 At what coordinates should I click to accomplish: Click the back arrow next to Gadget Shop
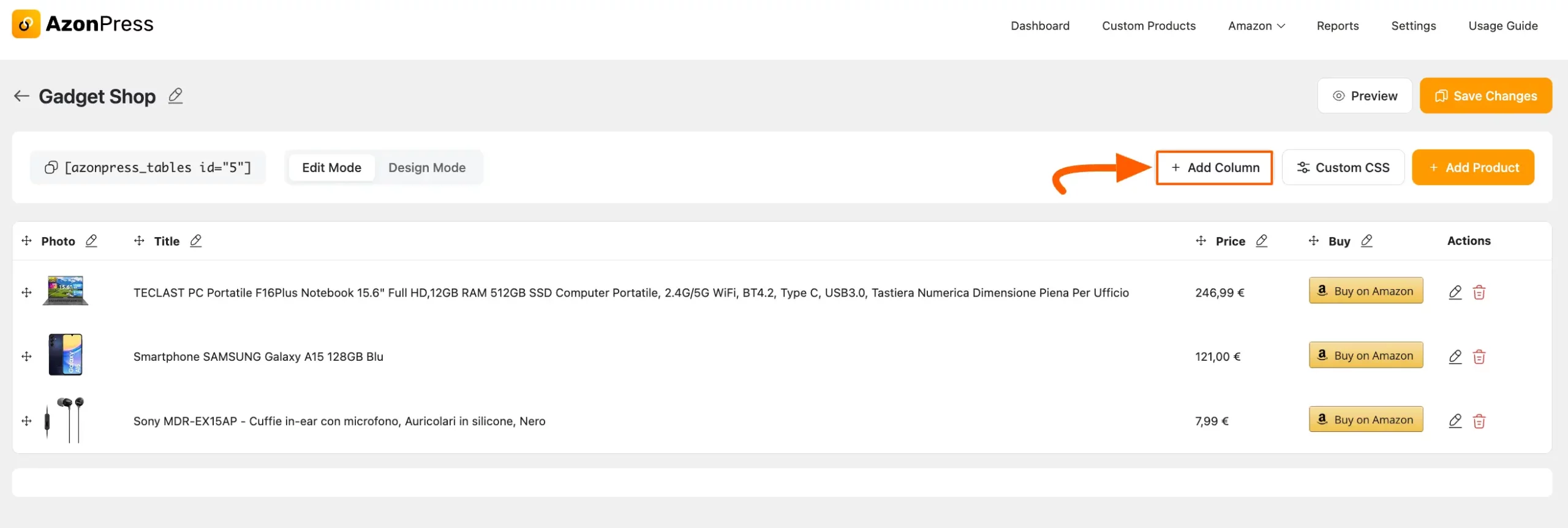tap(21, 96)
